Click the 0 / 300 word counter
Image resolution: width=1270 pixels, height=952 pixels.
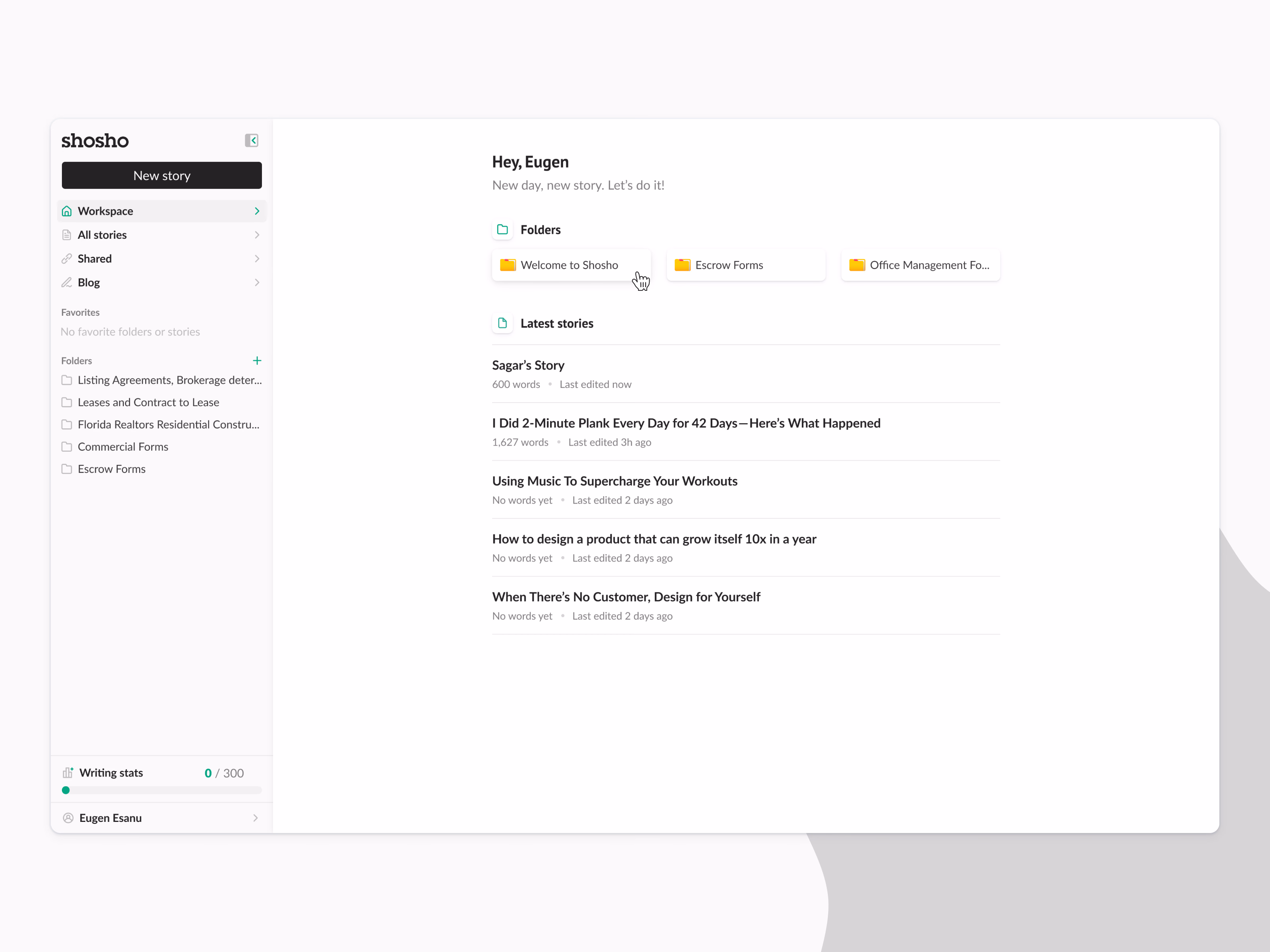coord(224,773)
